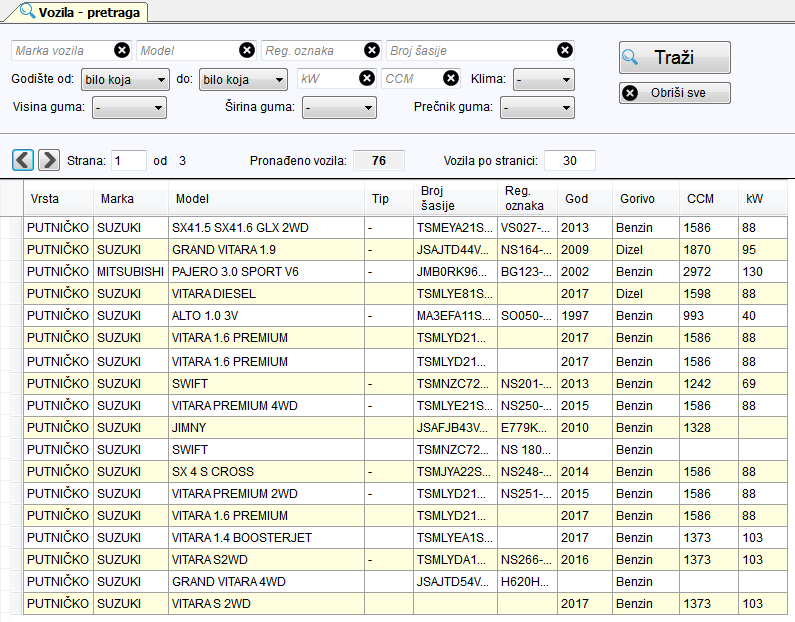Select the SX 4 S CROSS row
The height and width of the screenshot is (622, 795).
[x=405, y=471]
